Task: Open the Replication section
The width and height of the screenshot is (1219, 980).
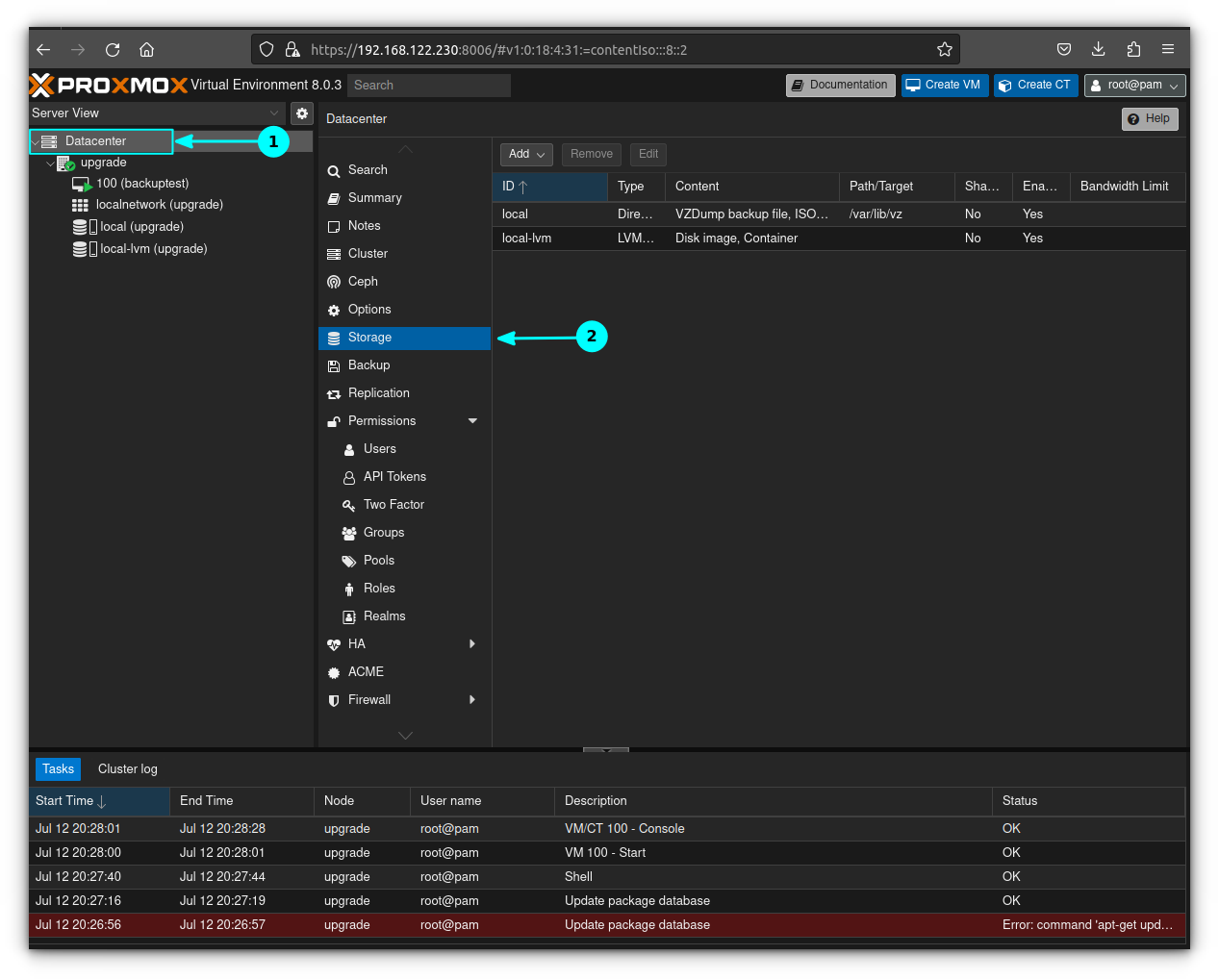Action: [x=404, y=393]
